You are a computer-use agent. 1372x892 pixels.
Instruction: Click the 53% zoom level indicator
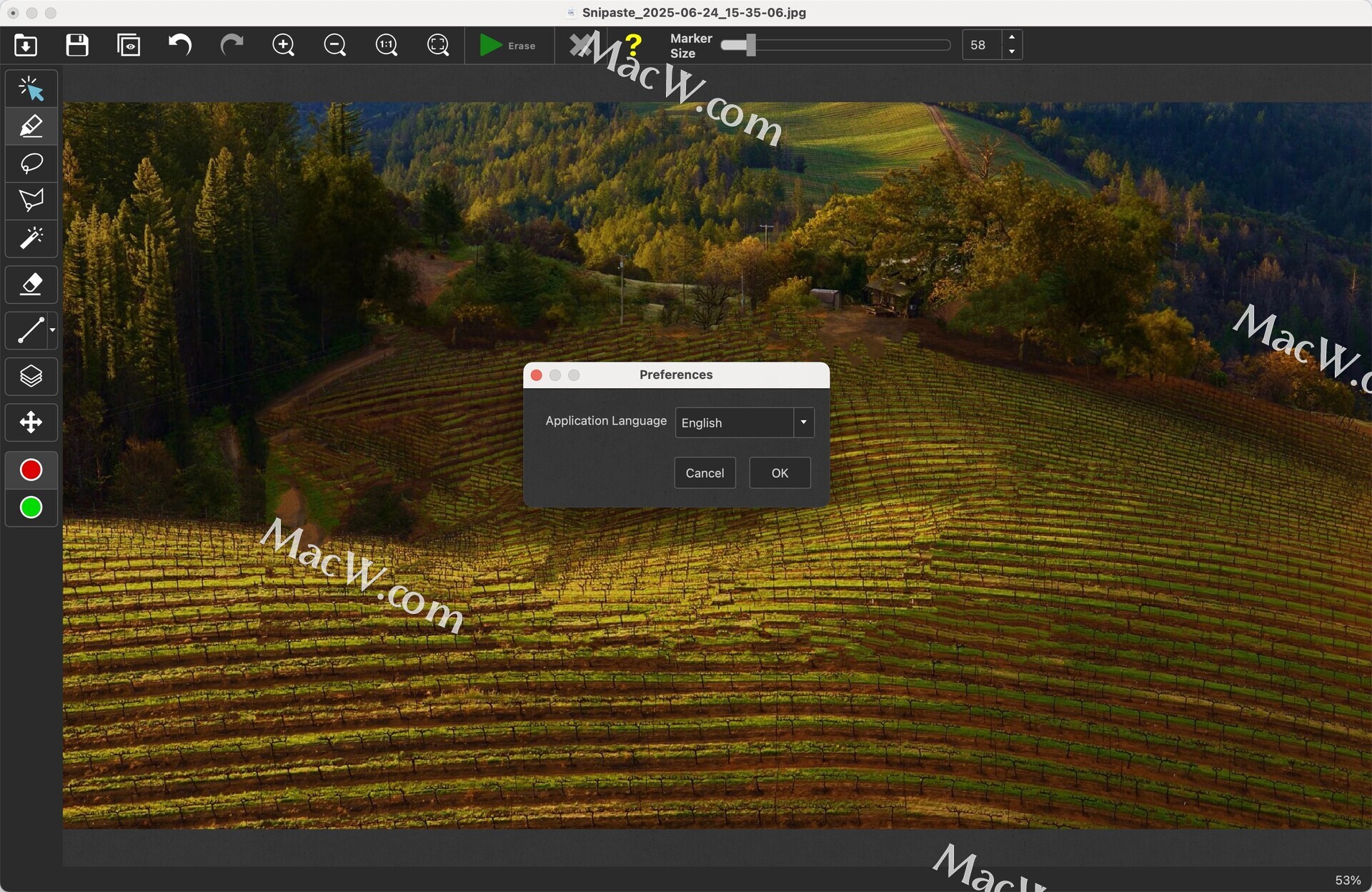point(1348,881)
